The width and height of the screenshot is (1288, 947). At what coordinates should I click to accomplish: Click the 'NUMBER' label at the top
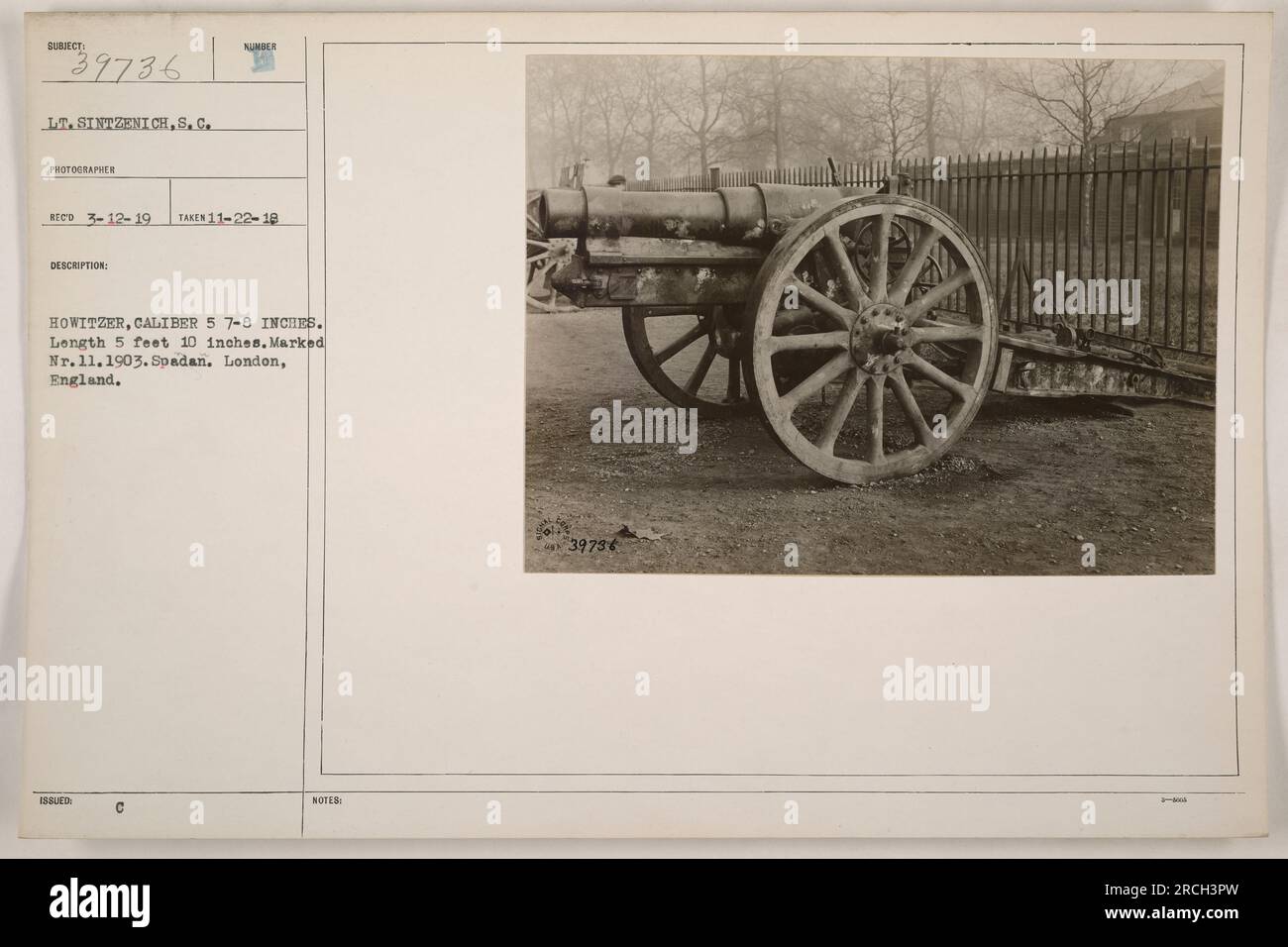coord(262,47)
